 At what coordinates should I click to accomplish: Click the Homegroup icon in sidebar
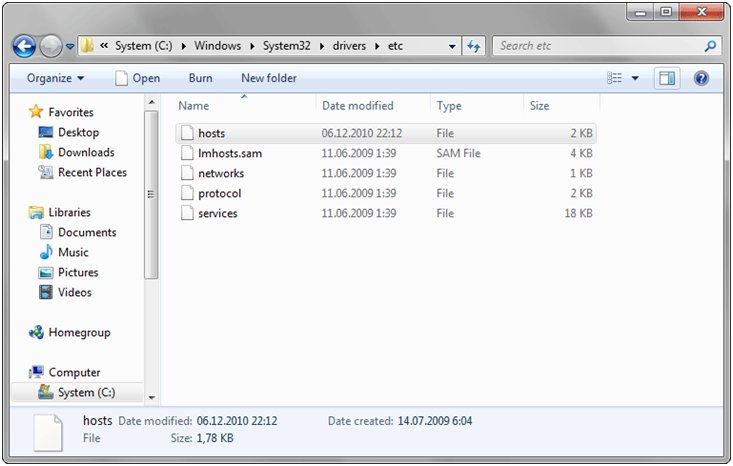[x=36, y=332]
